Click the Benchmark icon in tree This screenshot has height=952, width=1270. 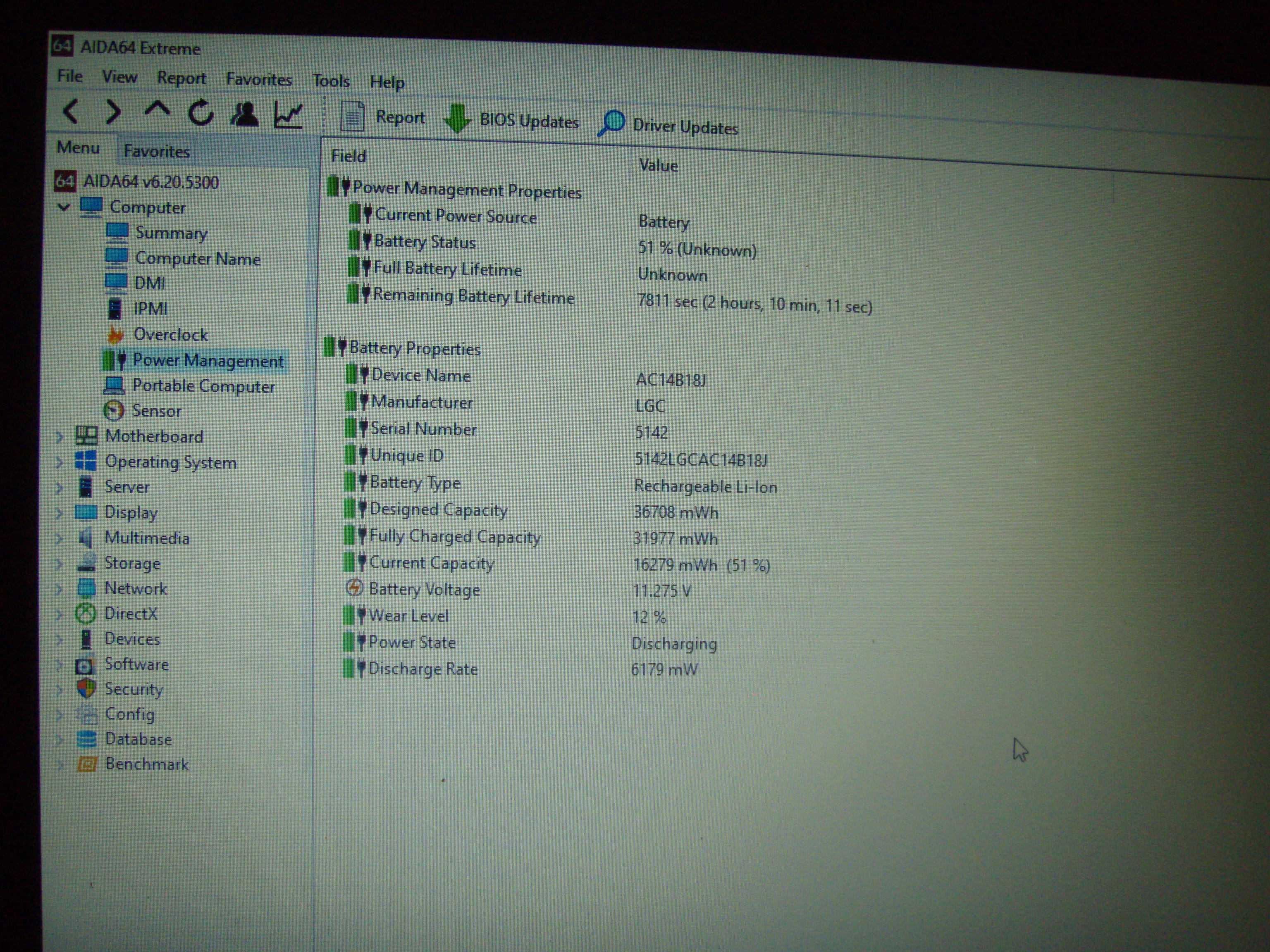[x=87, y=764]
